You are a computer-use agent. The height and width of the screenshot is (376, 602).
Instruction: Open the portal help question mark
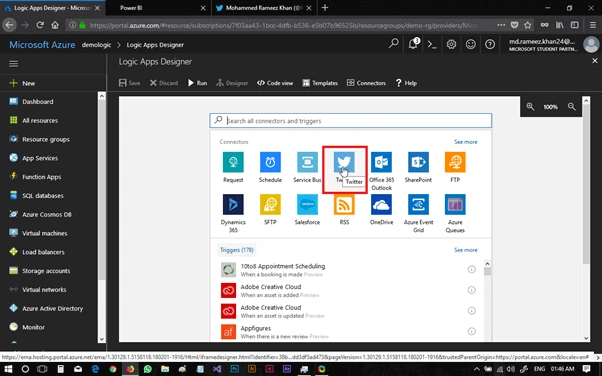pyautogui.click(x=490, y=44)
